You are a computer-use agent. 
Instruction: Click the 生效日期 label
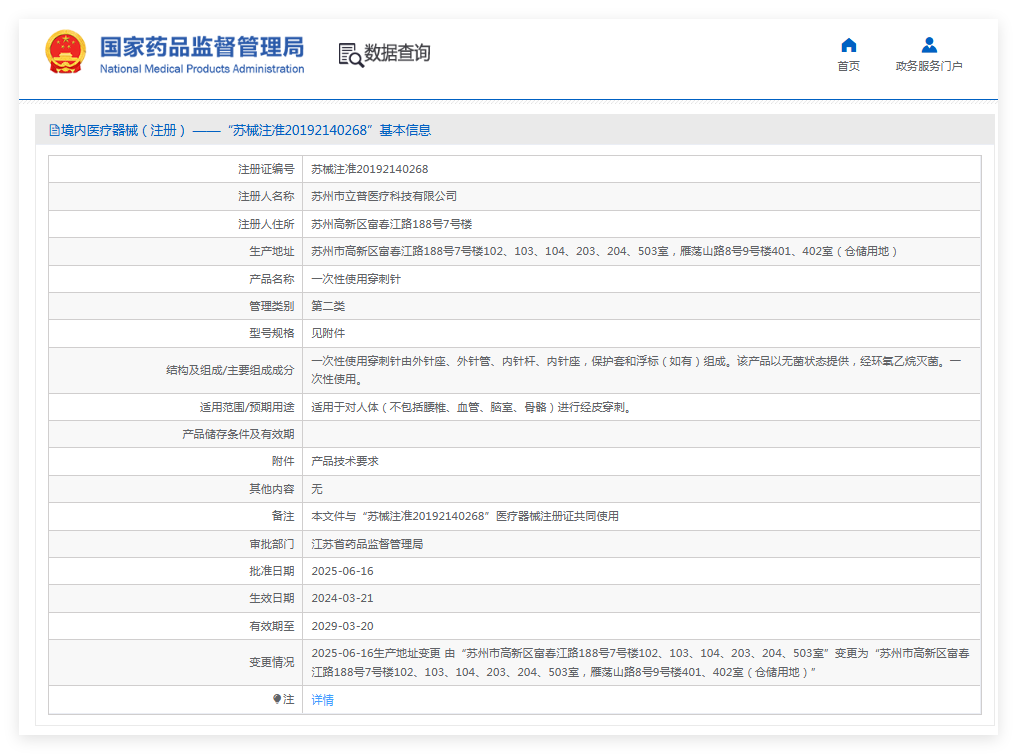point(272,598)
